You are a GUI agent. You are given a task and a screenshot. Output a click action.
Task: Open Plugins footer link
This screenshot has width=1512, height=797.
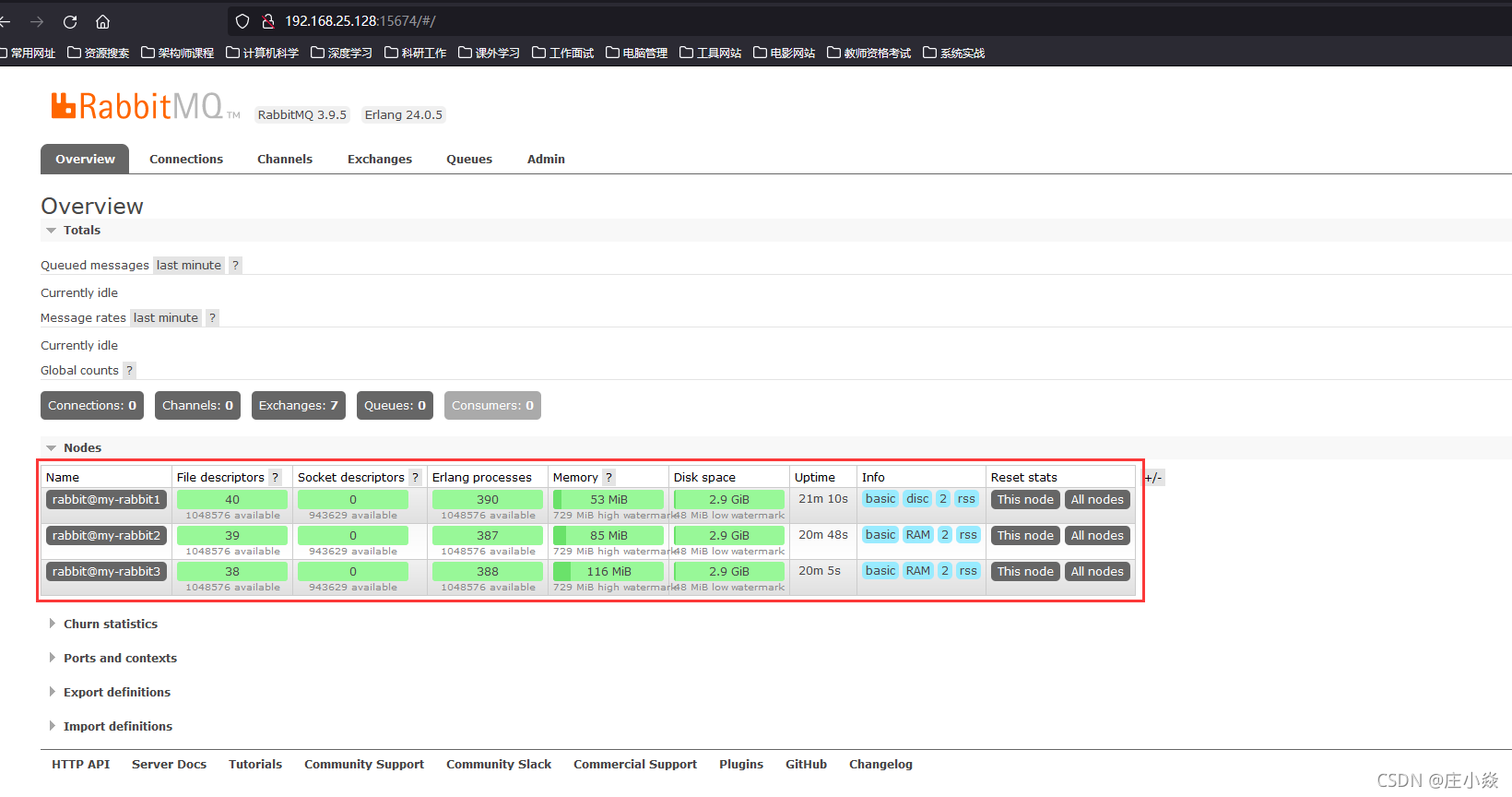[741, 765]
